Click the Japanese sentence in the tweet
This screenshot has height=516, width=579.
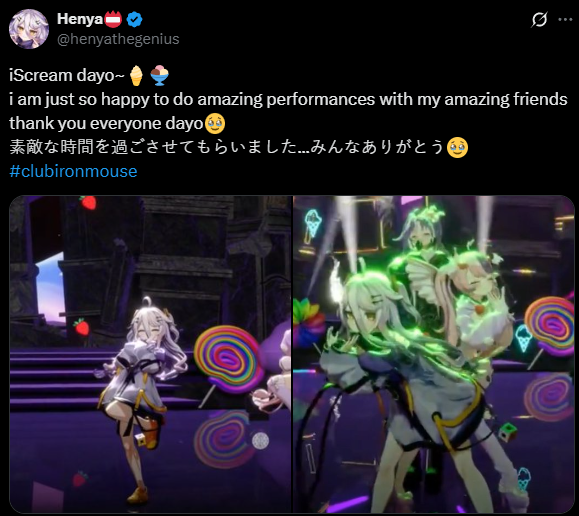tap(227, 147)
